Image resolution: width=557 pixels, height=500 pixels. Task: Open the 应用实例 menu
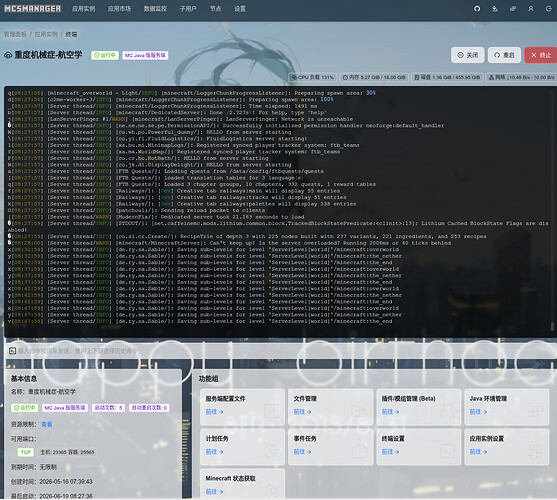click(83, 9)
